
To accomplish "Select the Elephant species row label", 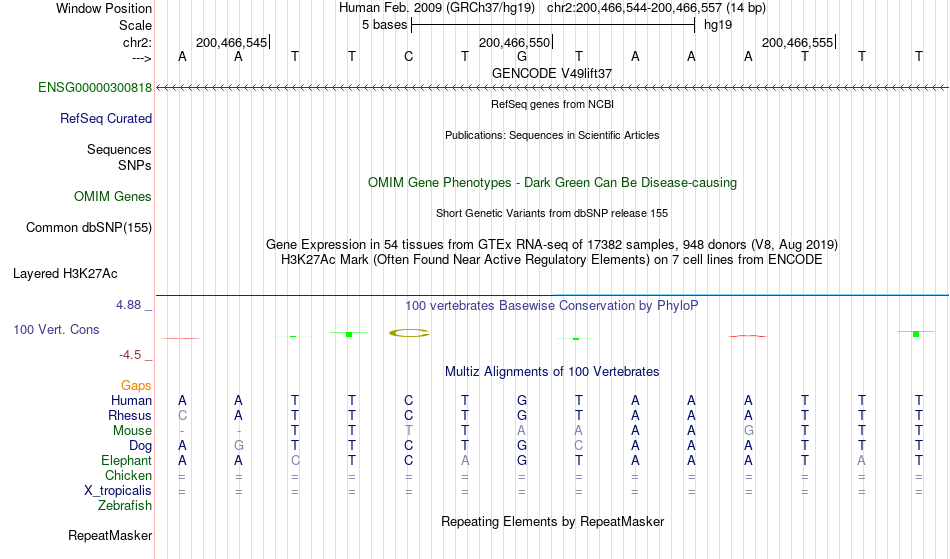I will coord(127,461).
